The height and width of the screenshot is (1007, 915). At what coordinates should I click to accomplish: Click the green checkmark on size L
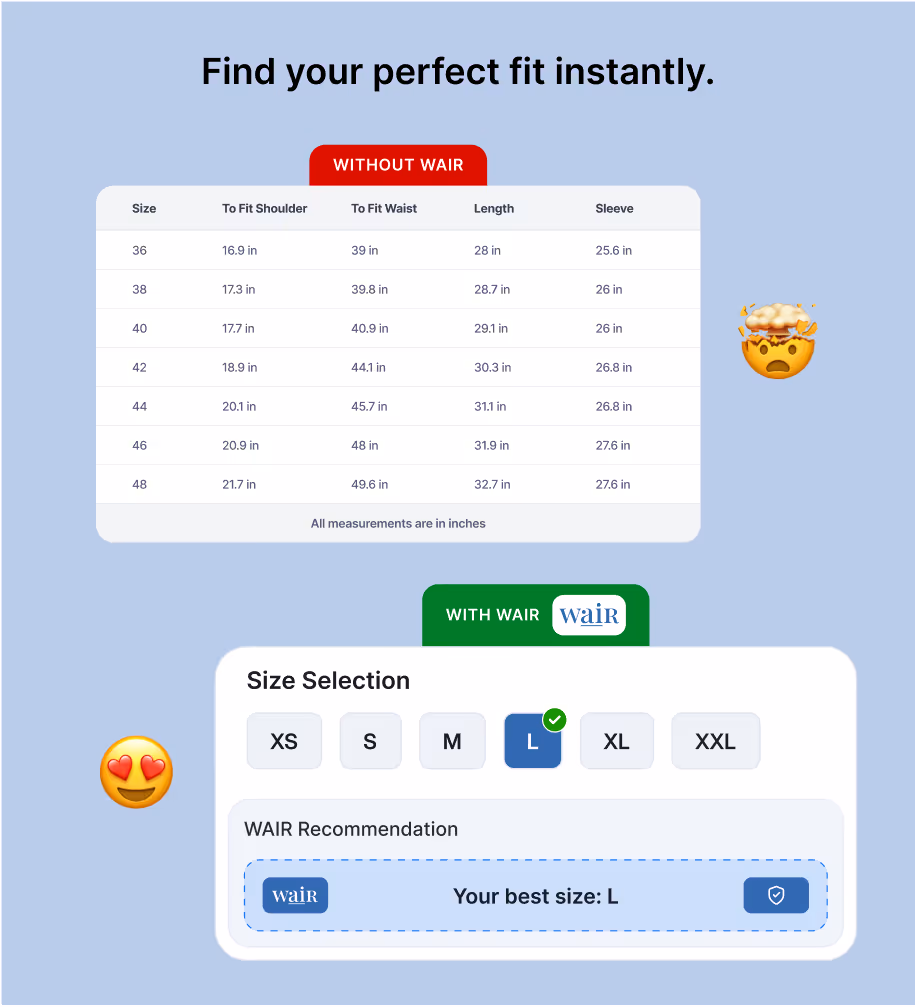pos(555,719)
